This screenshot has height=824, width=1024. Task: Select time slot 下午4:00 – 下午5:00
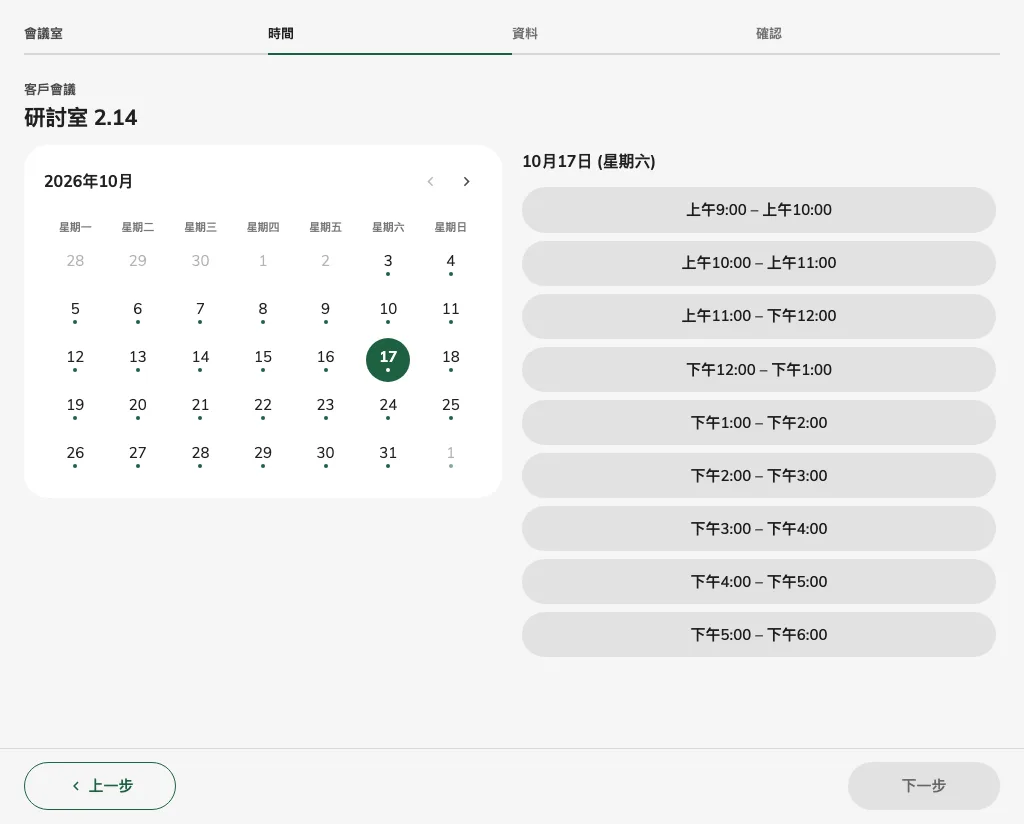[x=759, y=581]
